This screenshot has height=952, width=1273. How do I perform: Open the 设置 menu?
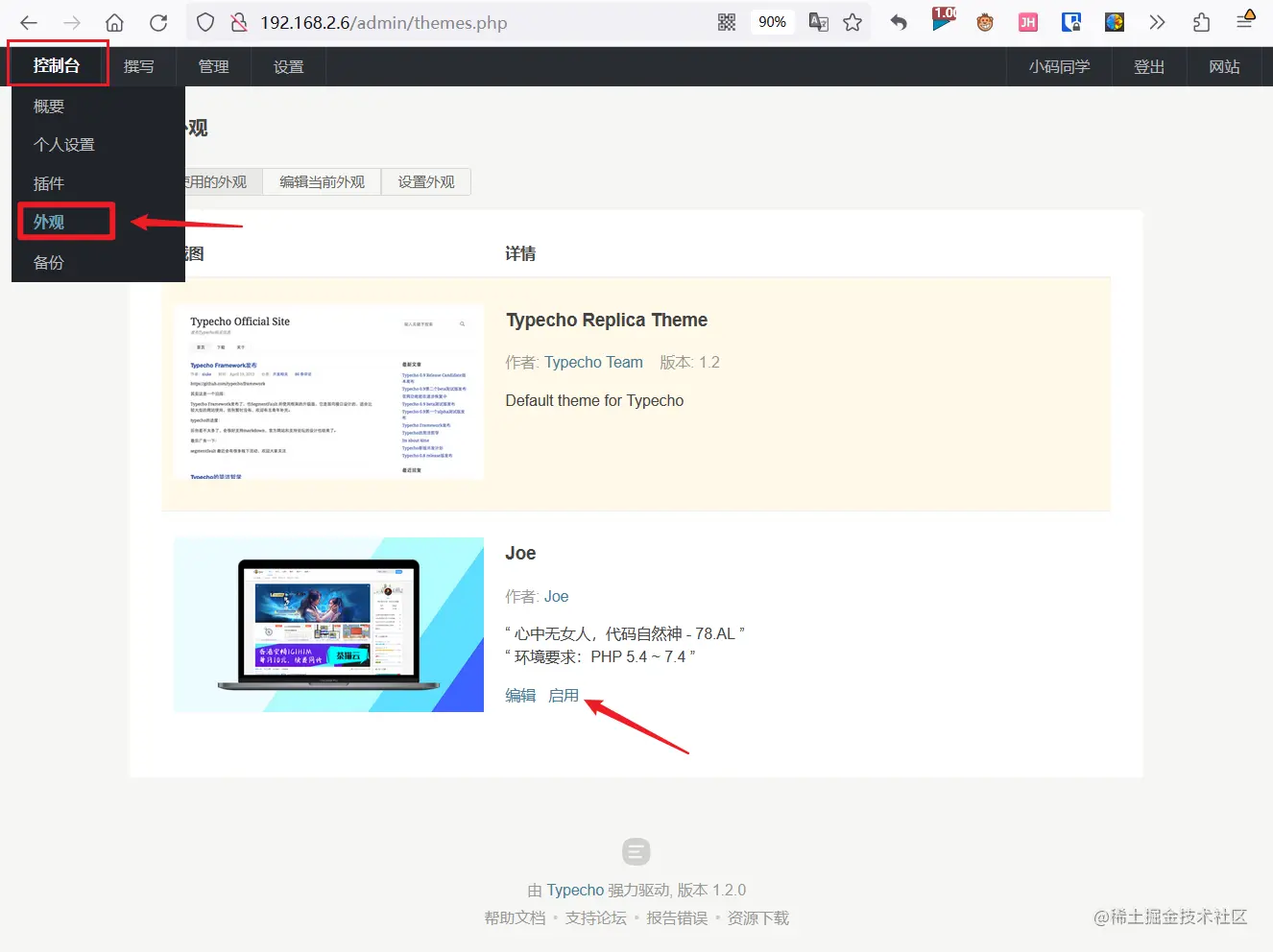pyautogui.click(x=288, y=66)
